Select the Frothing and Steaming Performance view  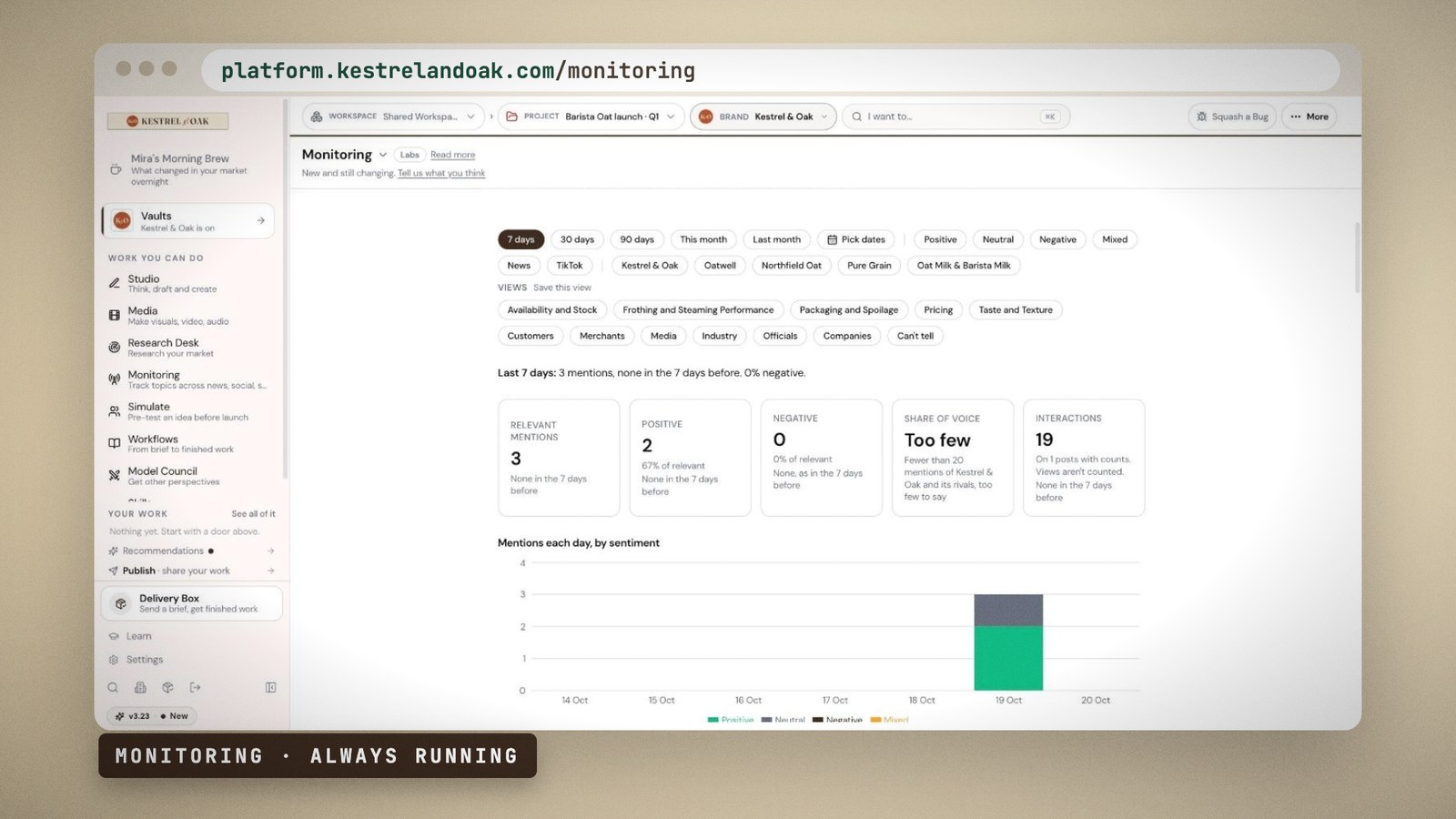pyautogui.click(x=698, y=310)
